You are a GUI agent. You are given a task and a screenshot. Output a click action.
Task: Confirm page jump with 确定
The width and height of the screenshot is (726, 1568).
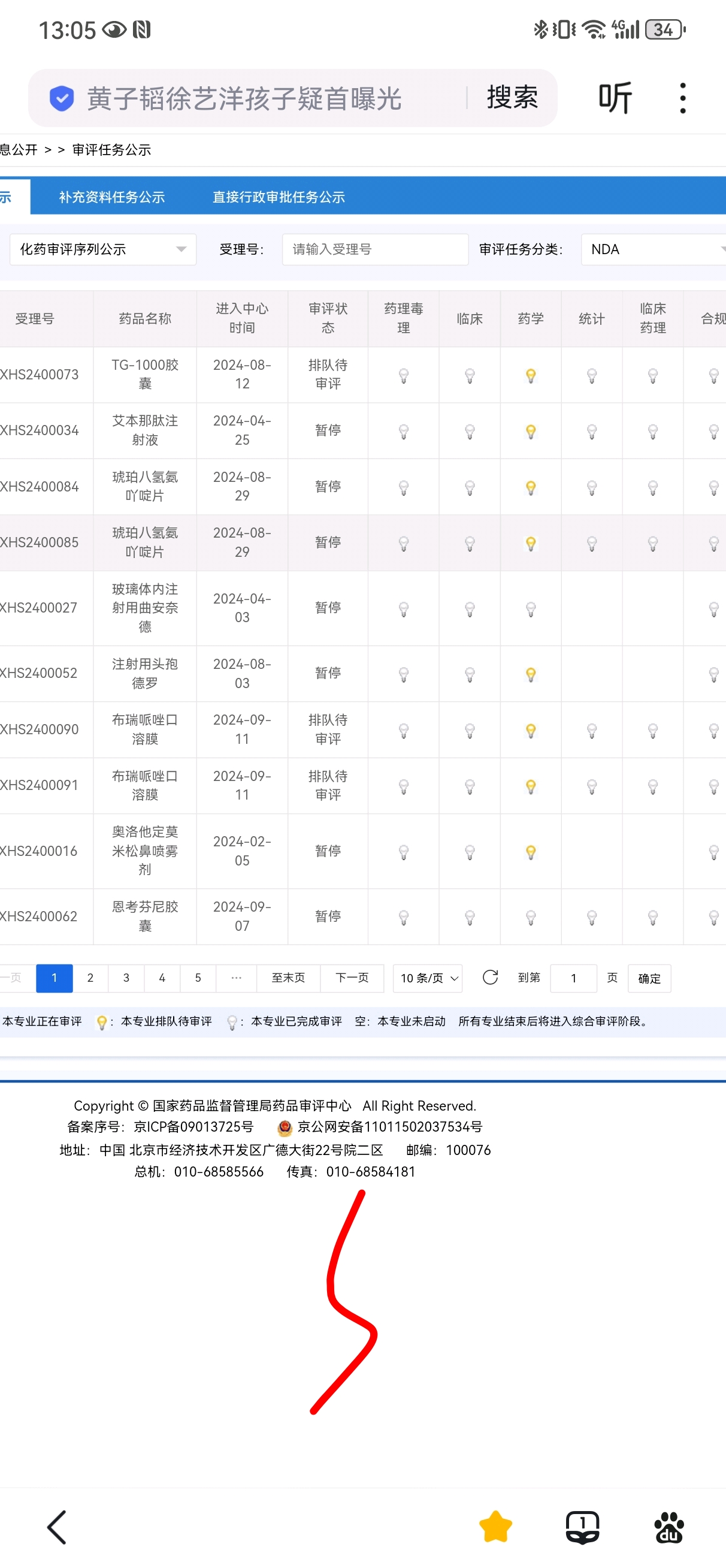[649, 978]
